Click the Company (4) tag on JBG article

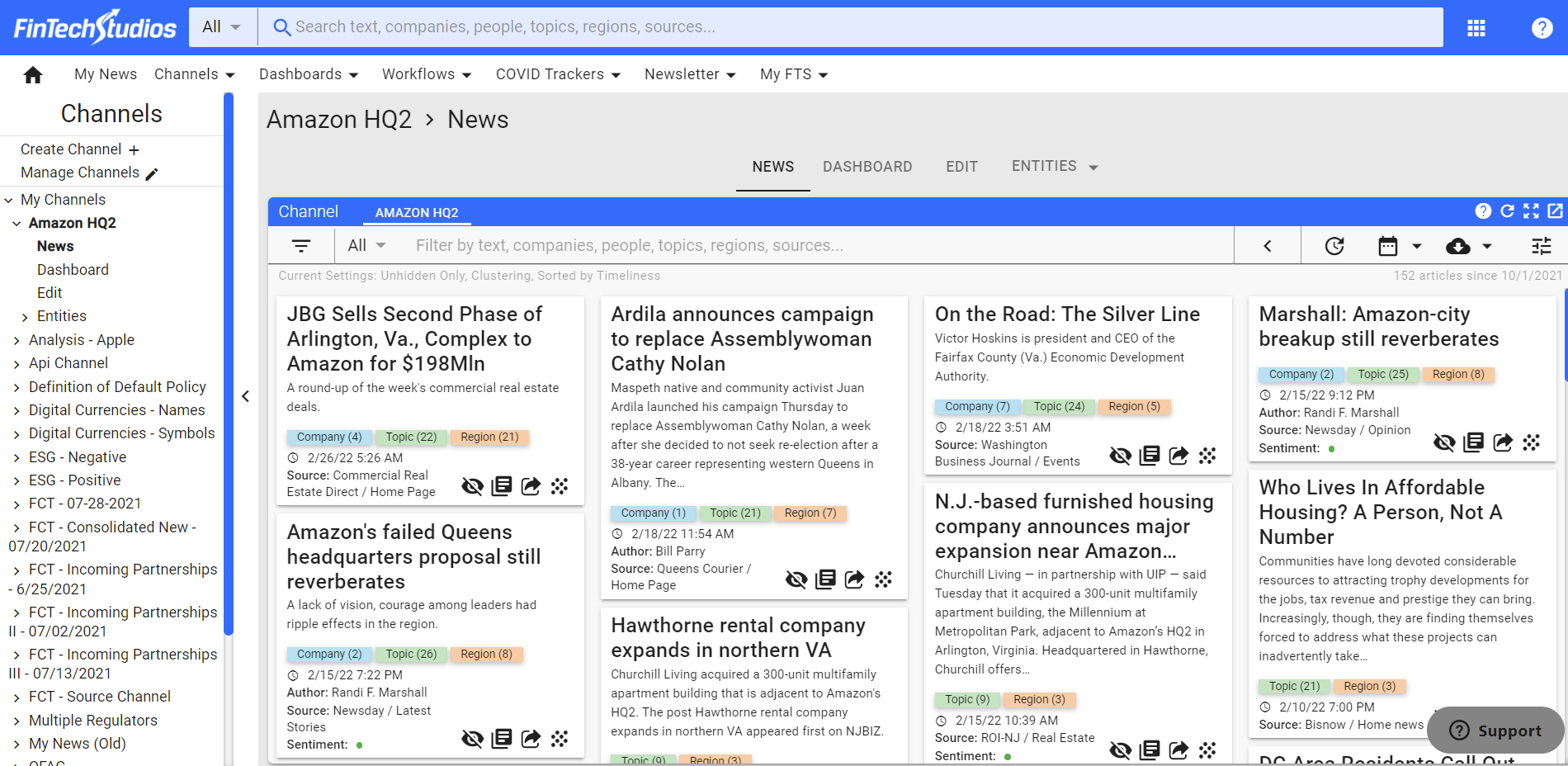(x=329, y=437)
